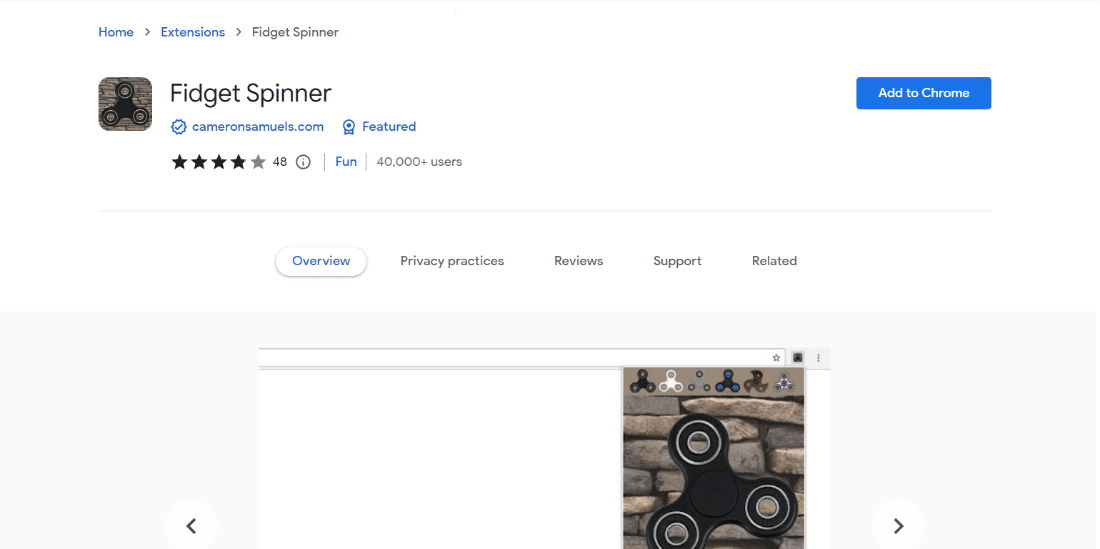Click the Fidget Spinner extension icon
1100x549 pixels.
(125, 104)
